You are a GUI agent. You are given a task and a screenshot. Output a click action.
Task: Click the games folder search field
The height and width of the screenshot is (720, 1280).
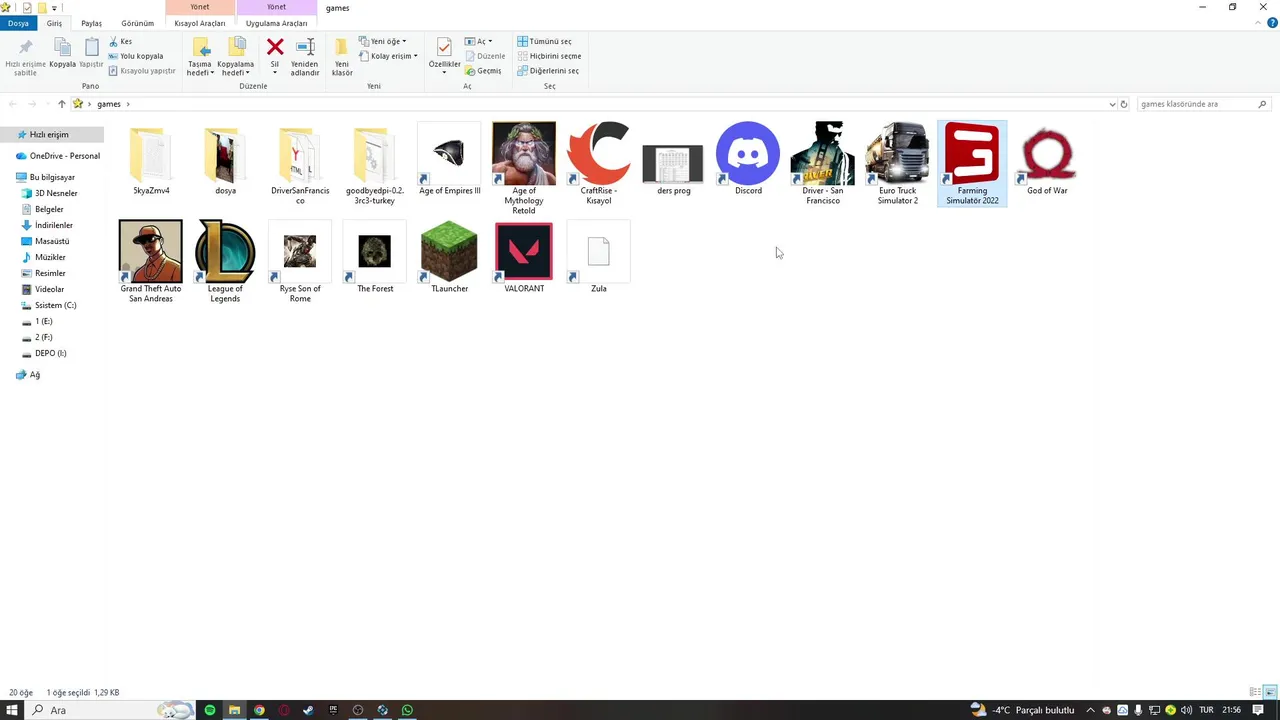pyautogui.click(x=1203, y=104)
